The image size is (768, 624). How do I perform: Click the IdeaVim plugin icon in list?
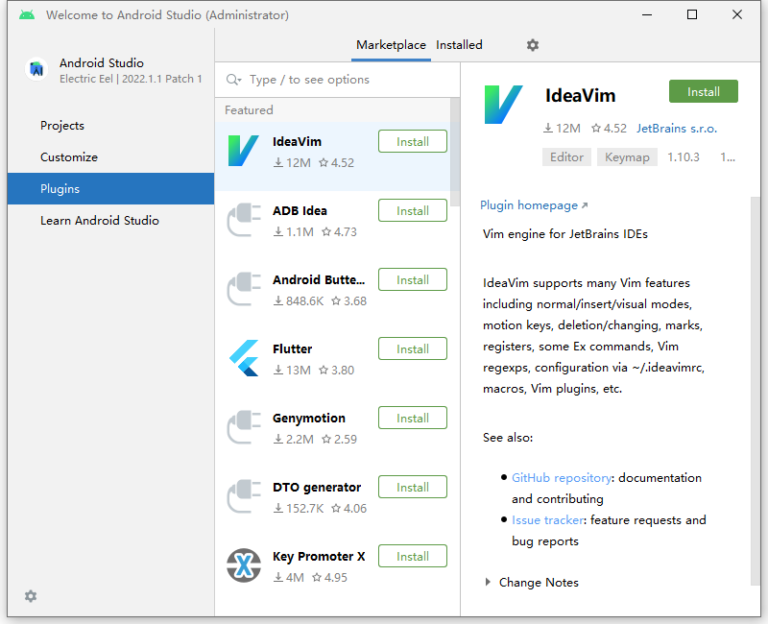[243, 151]
